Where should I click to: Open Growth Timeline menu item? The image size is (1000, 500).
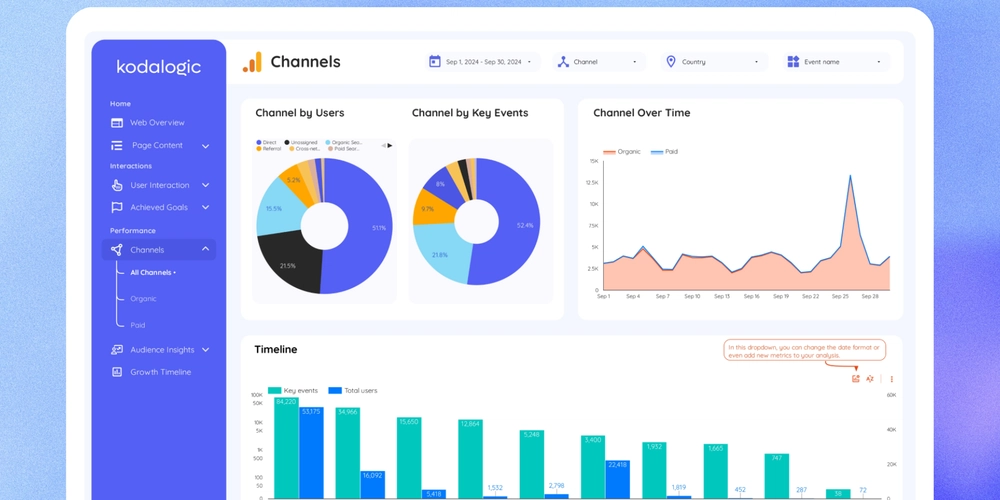159,372
